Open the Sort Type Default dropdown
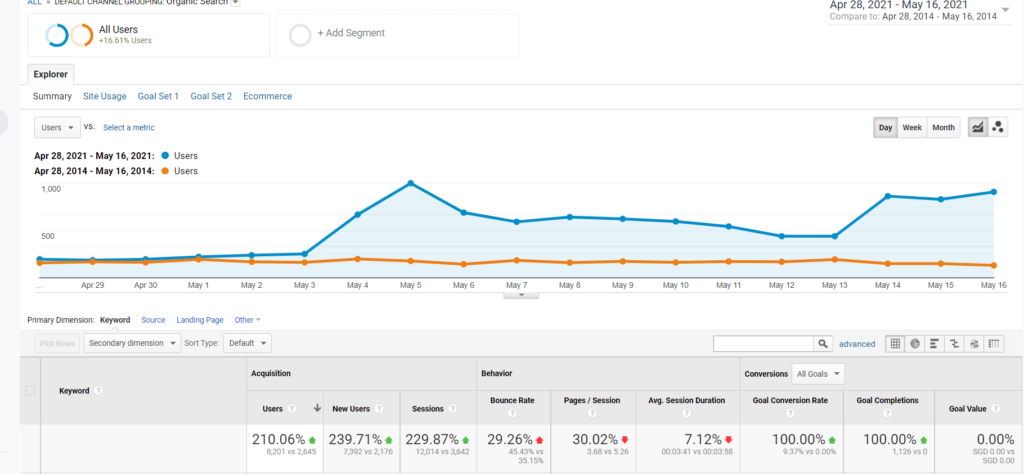 [248, 343]
